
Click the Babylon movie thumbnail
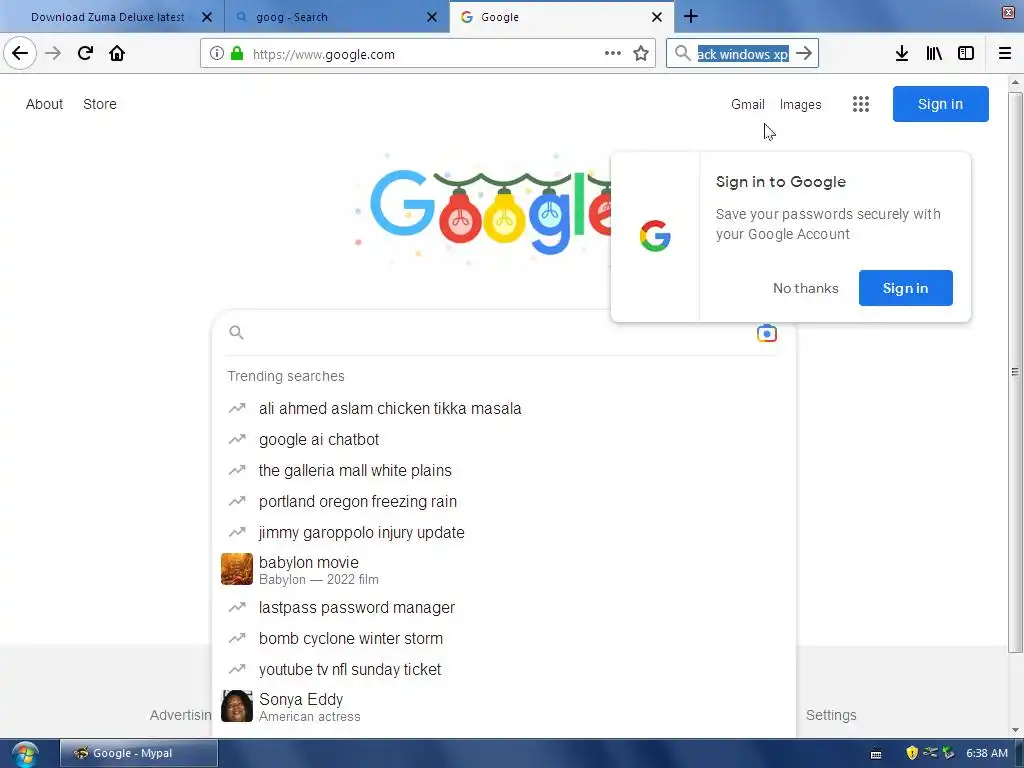click(236, 569)
